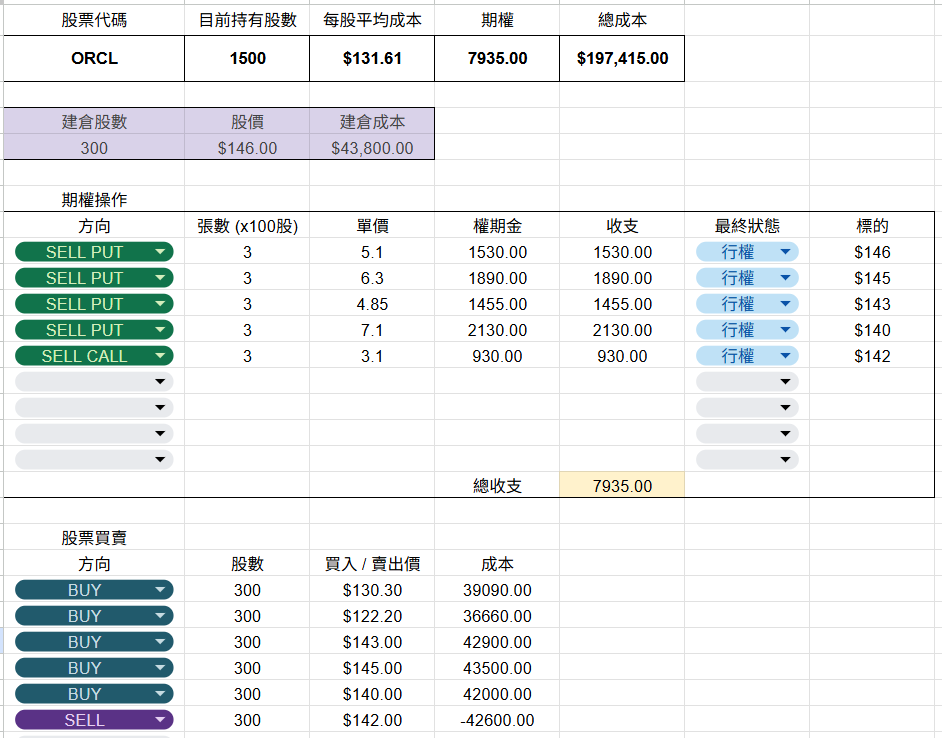
Task: Select the 每股平均成本 header cell
Action: 372,20
